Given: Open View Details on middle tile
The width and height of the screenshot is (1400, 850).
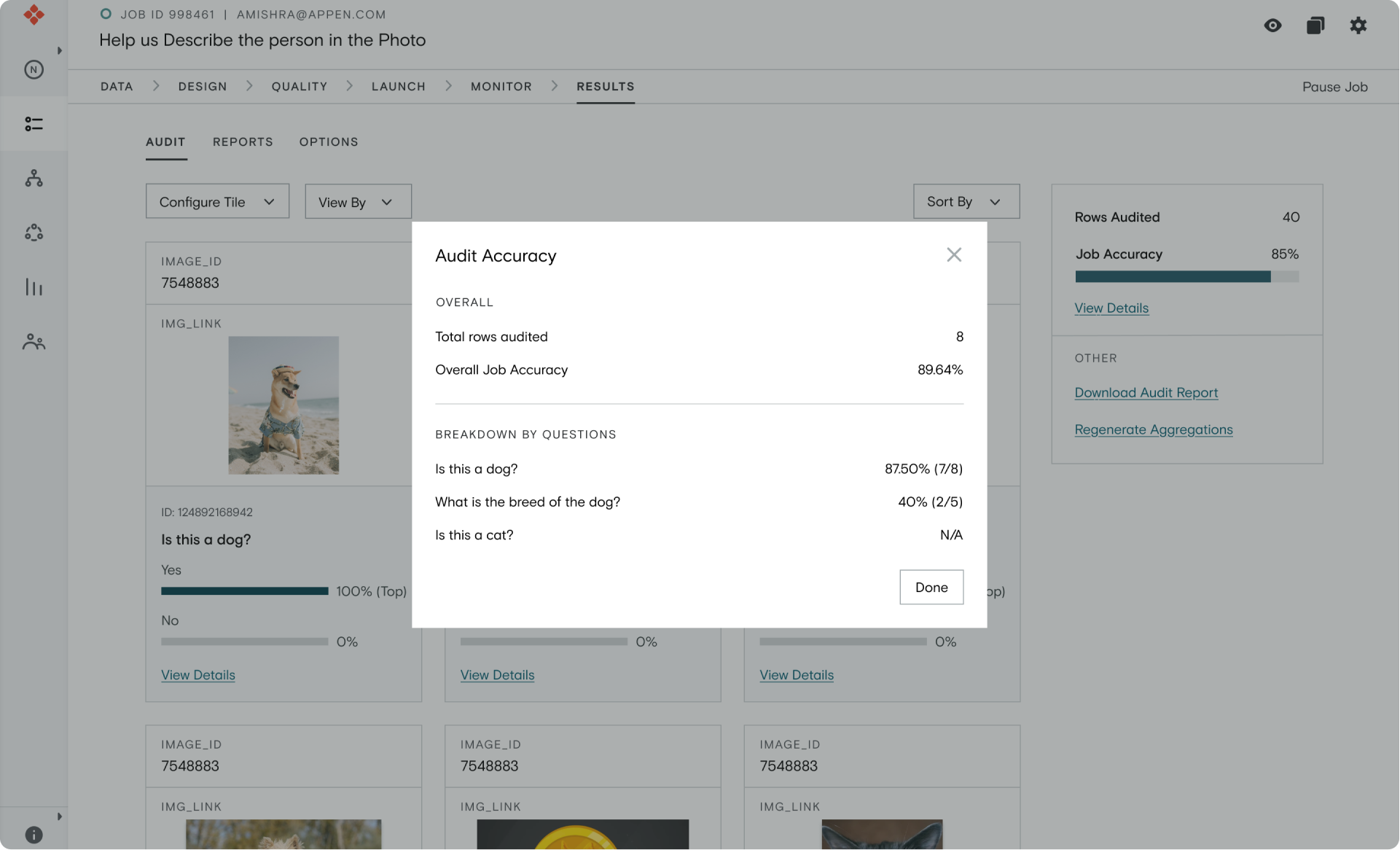Looking at the screenshot, I should point(498,675).
